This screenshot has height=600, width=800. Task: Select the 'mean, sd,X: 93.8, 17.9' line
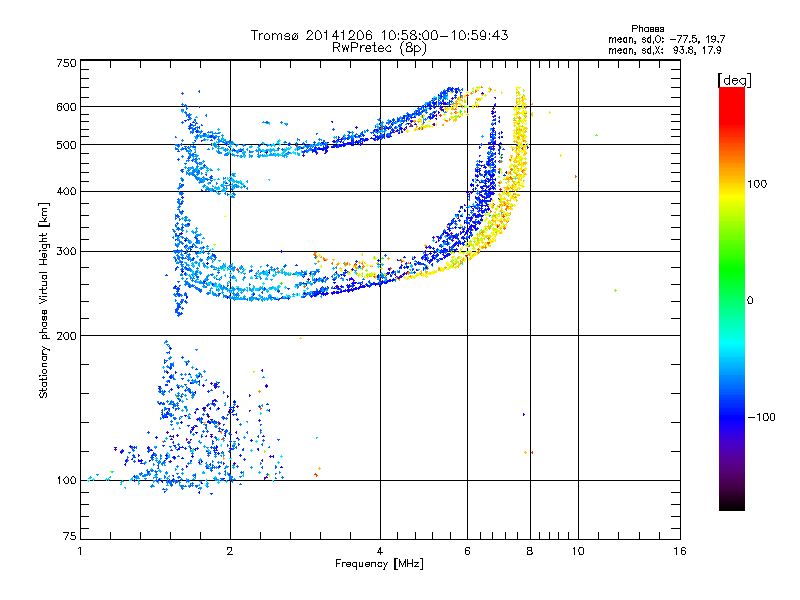(x=664, y=50)
